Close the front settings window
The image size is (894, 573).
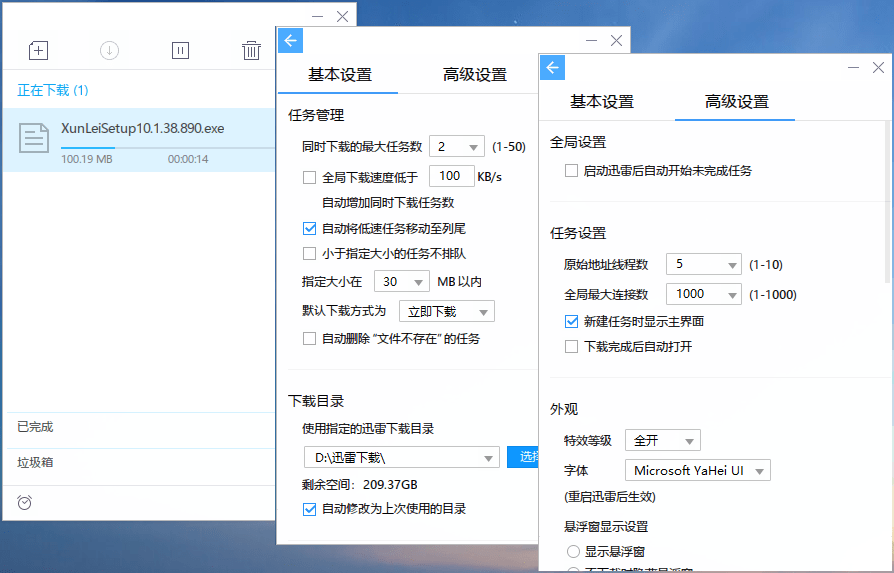879,67
